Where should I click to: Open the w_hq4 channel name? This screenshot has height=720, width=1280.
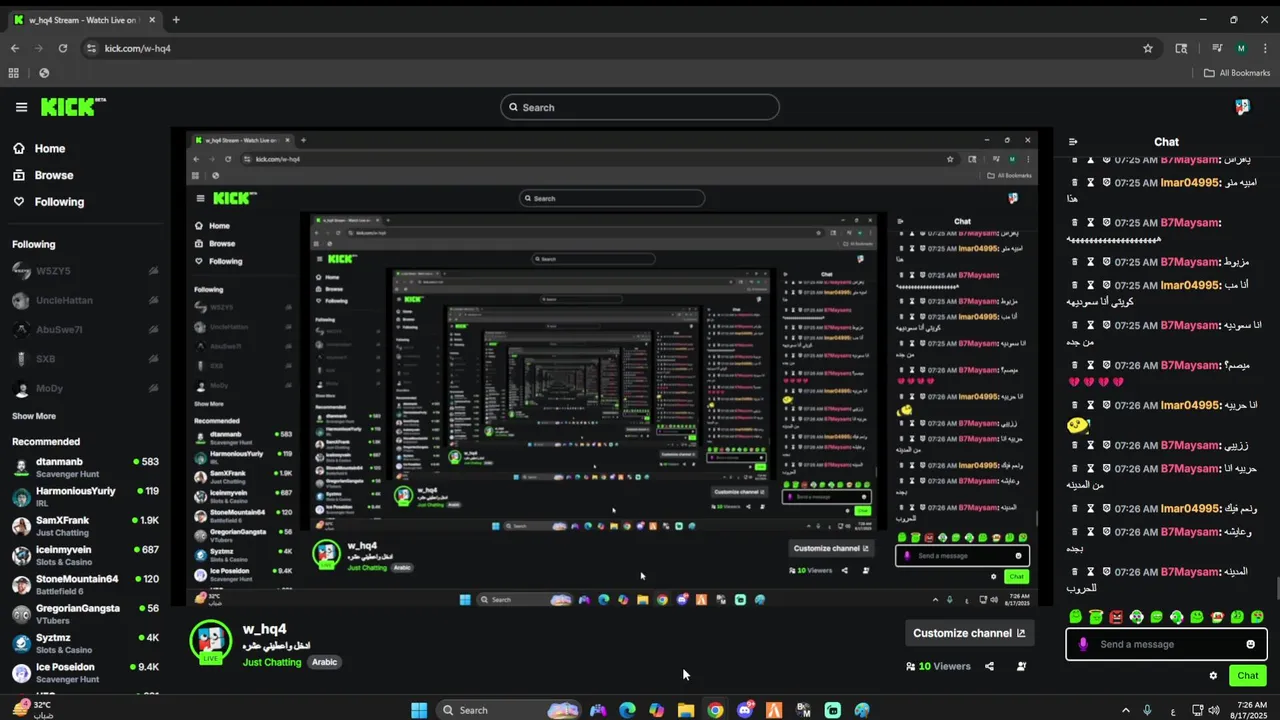(x=265, y=629)
